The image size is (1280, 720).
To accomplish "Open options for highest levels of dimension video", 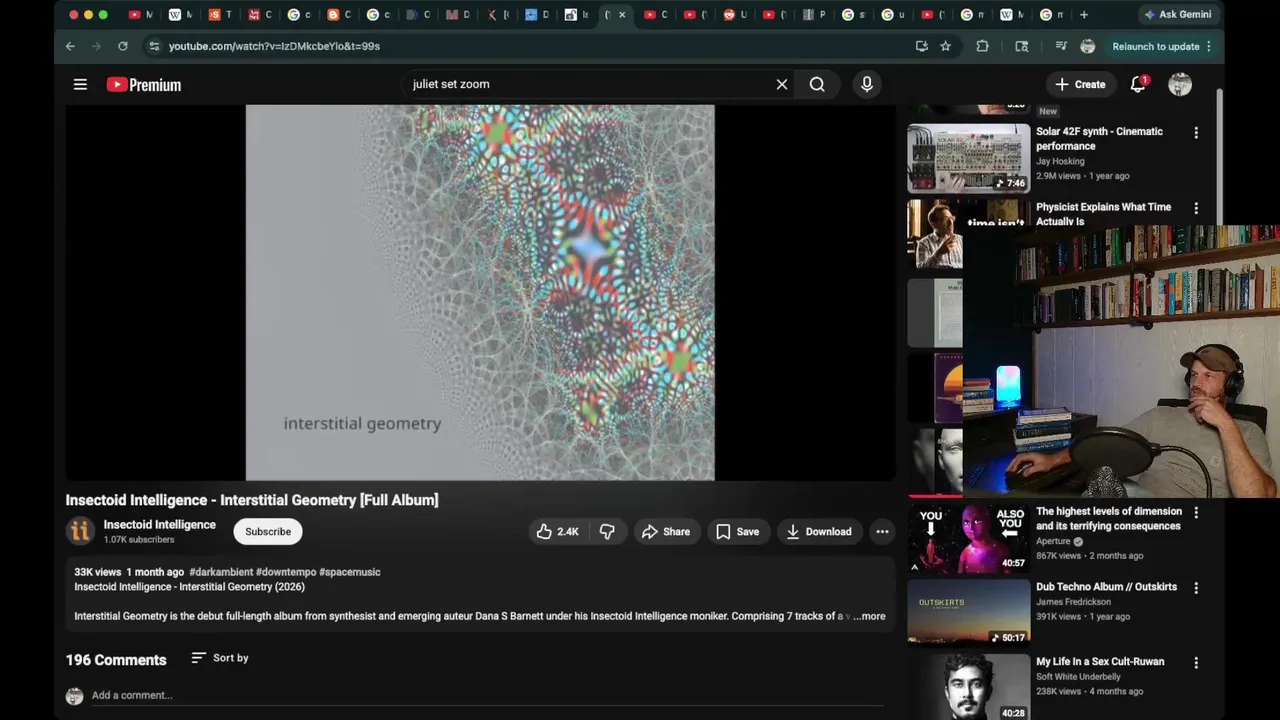I will click(1196, 512).
